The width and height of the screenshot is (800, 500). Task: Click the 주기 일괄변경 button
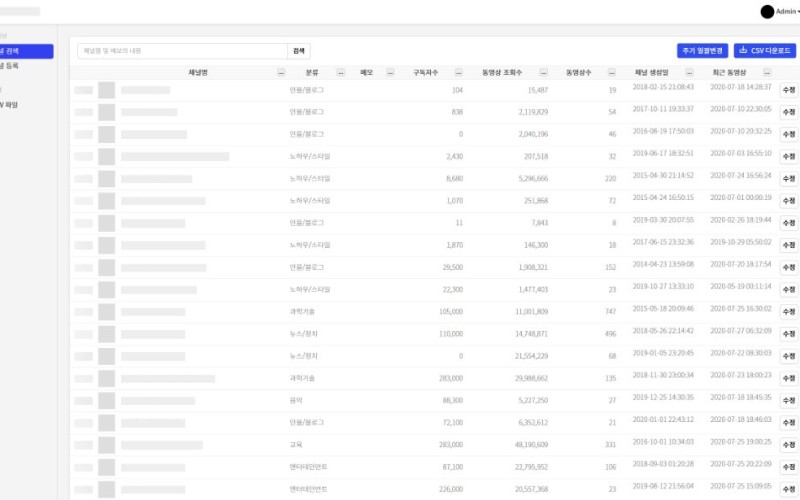[x=702, y=51]
